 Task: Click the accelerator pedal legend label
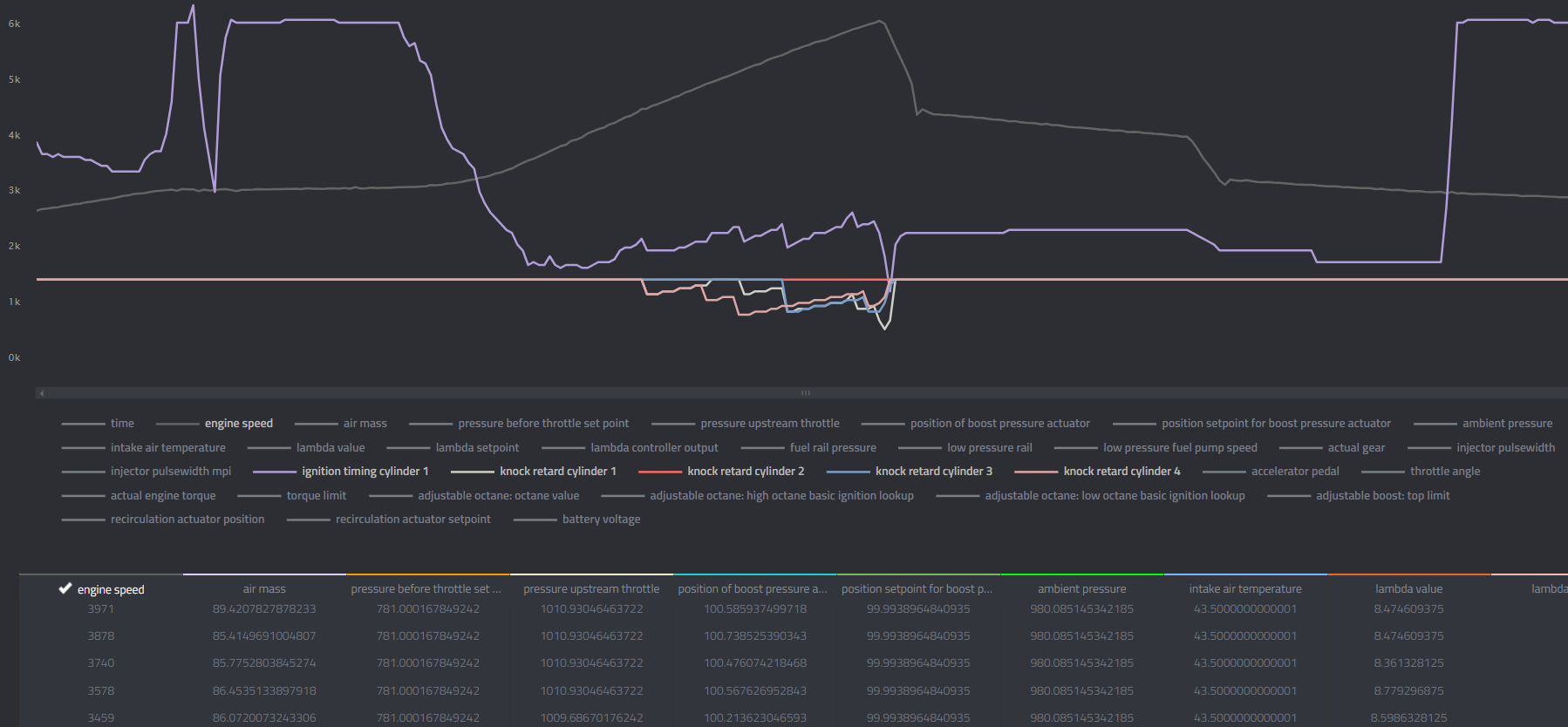[1295, 472]
